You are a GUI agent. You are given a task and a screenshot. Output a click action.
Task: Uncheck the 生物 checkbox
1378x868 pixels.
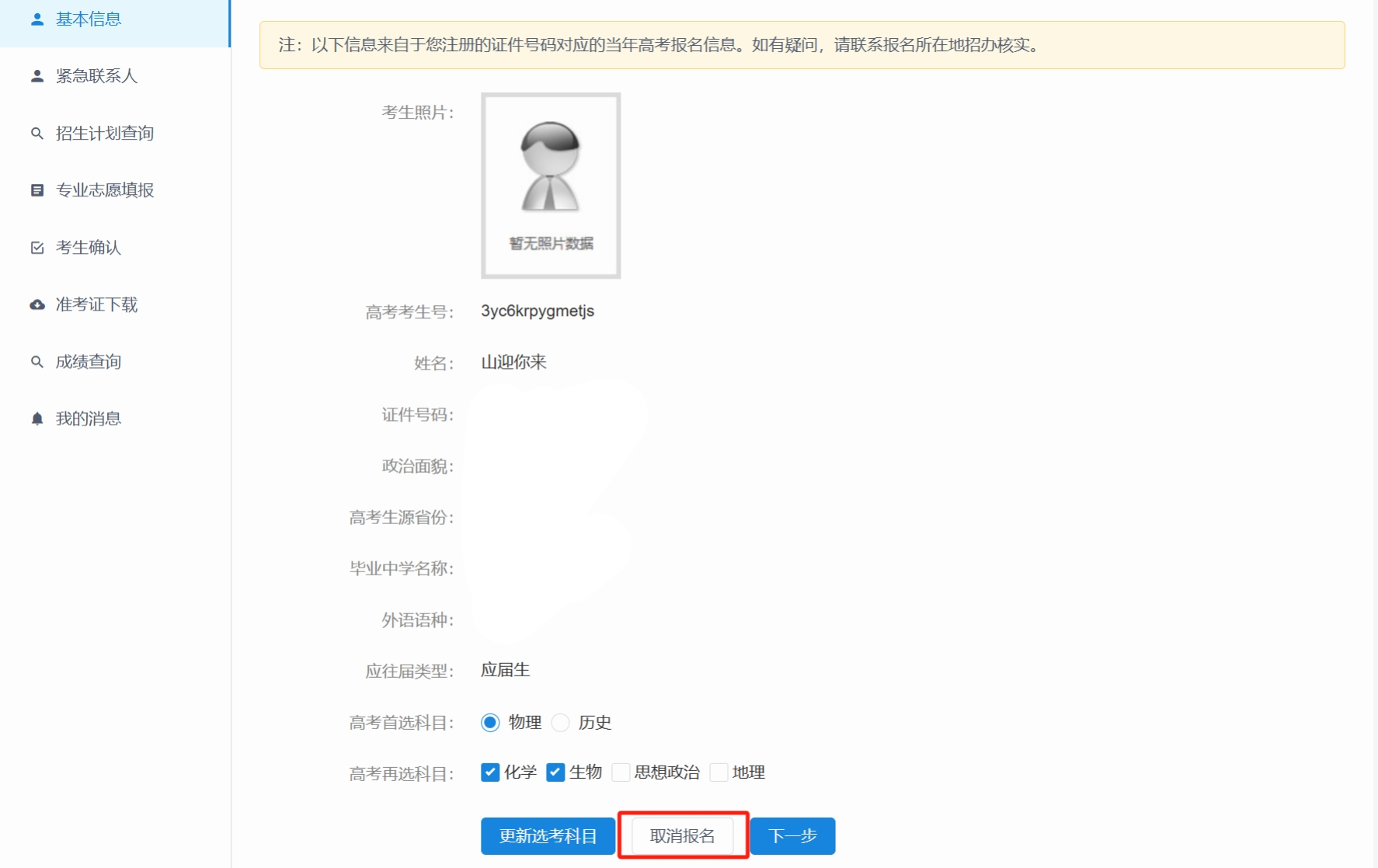(555, 773)
